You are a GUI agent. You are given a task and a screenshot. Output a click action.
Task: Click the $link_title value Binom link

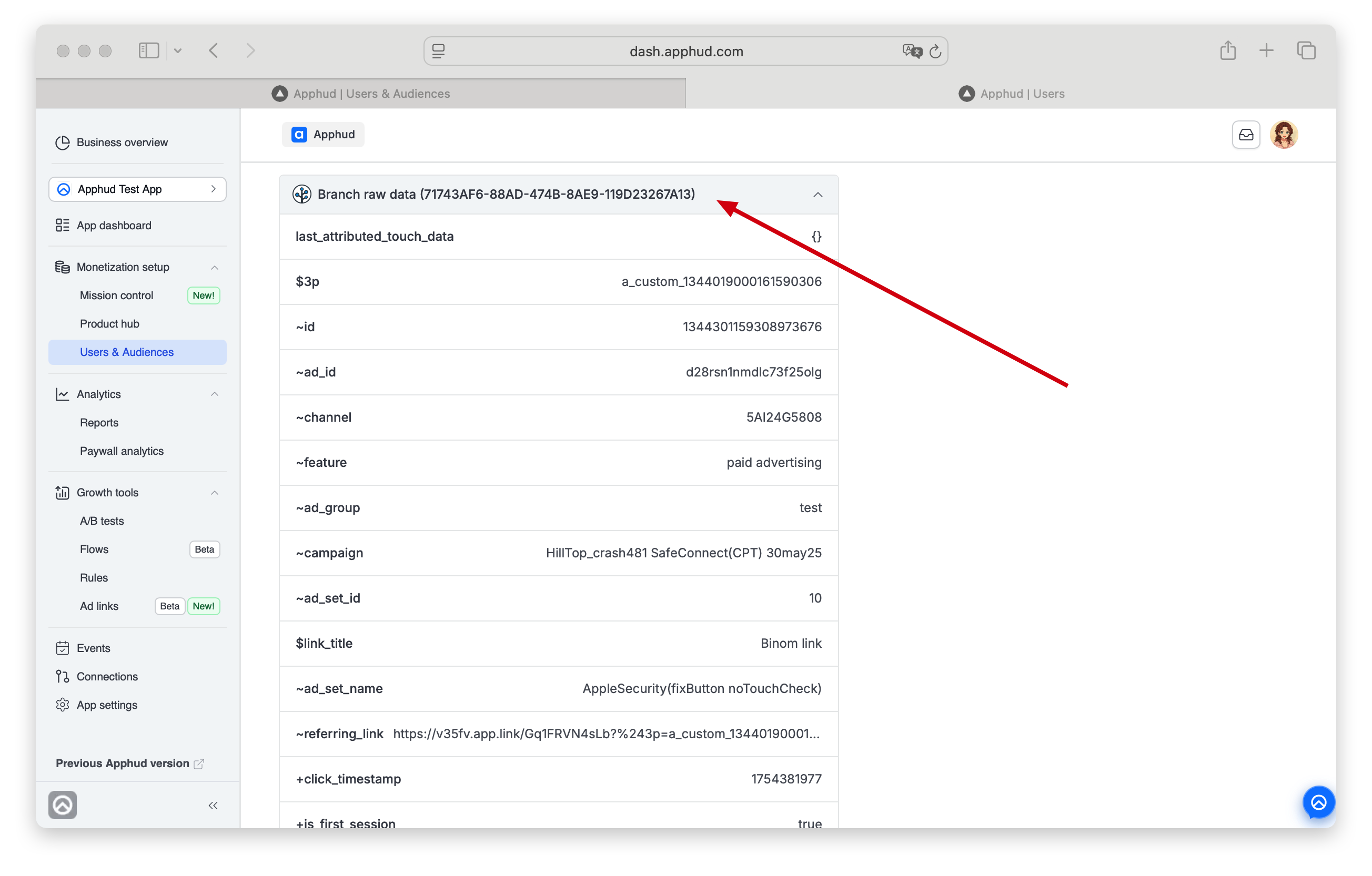pyautogui.click(x=791, y=644)
